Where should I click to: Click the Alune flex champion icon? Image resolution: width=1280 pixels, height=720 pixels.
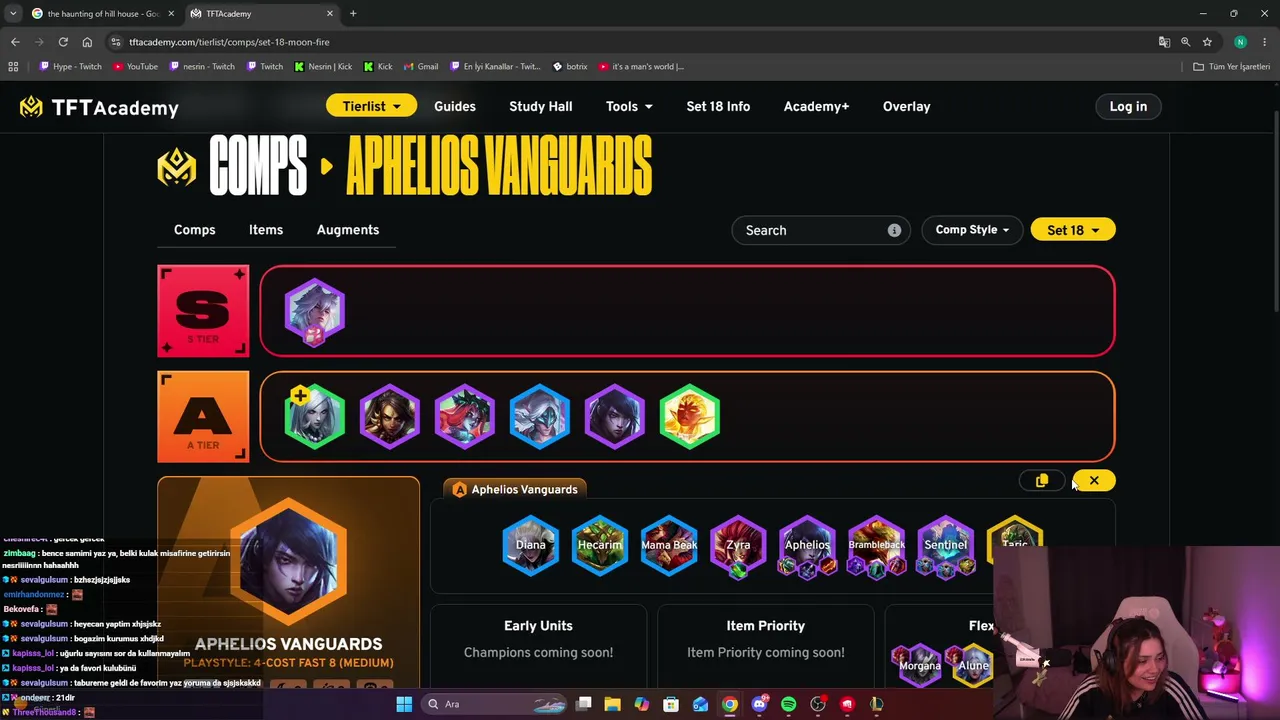[973, 666]
